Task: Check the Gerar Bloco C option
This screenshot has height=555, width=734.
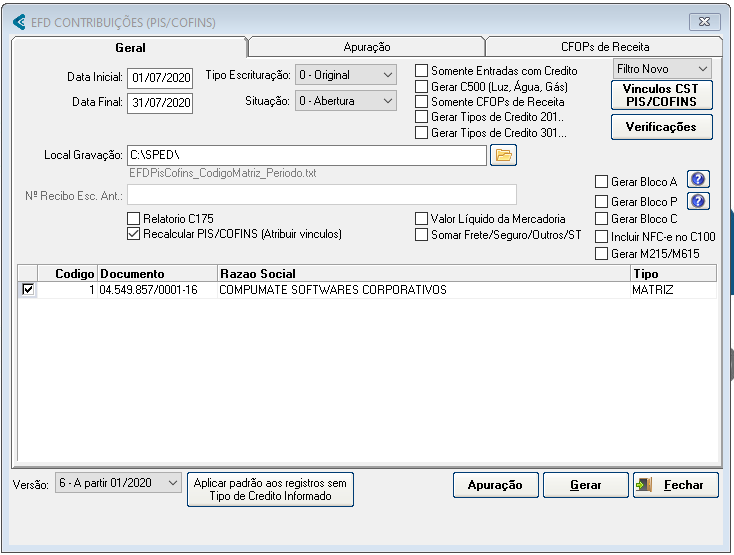Action: coord(601,219)
